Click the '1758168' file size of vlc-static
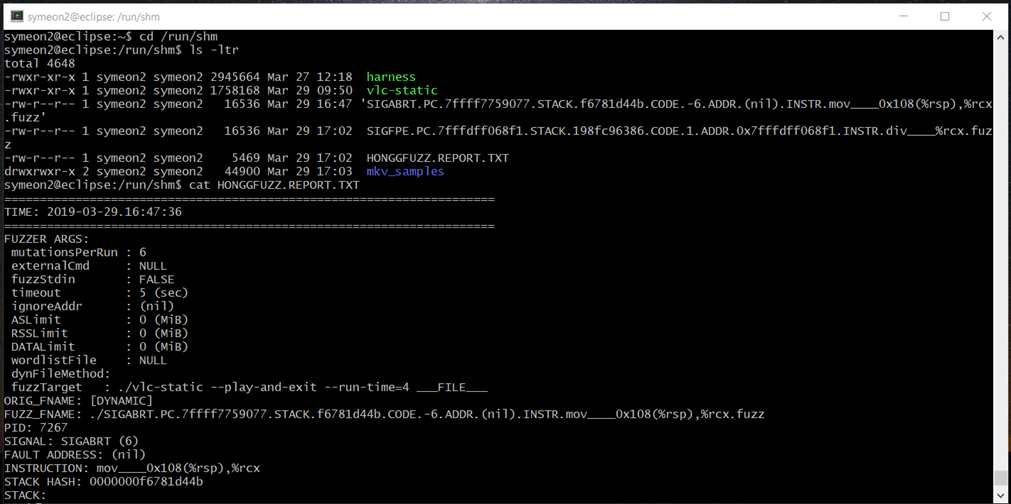 (x=235, y=90)
